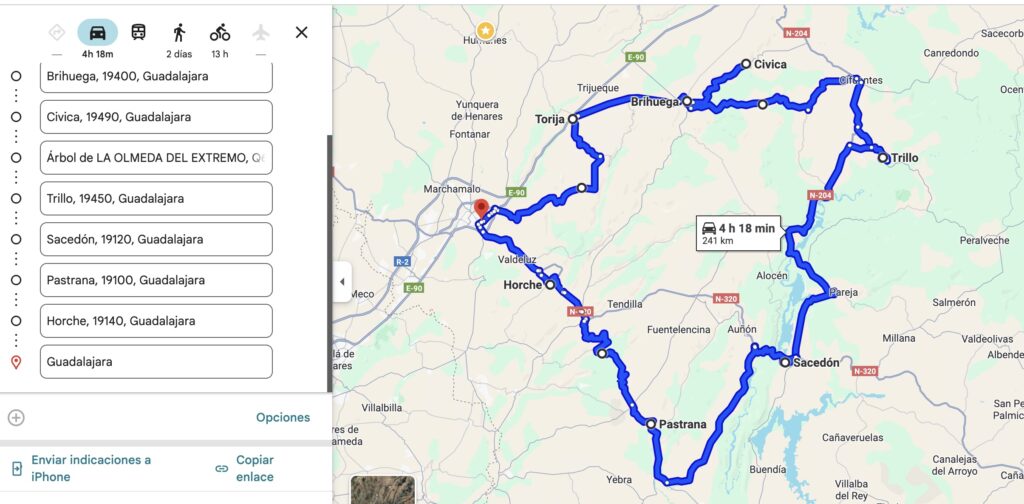Image resolution: width=1024 pixels, height=504 pixels.
Task: Select the Guadalajara destination field
Action: click(x=156, y=362)
